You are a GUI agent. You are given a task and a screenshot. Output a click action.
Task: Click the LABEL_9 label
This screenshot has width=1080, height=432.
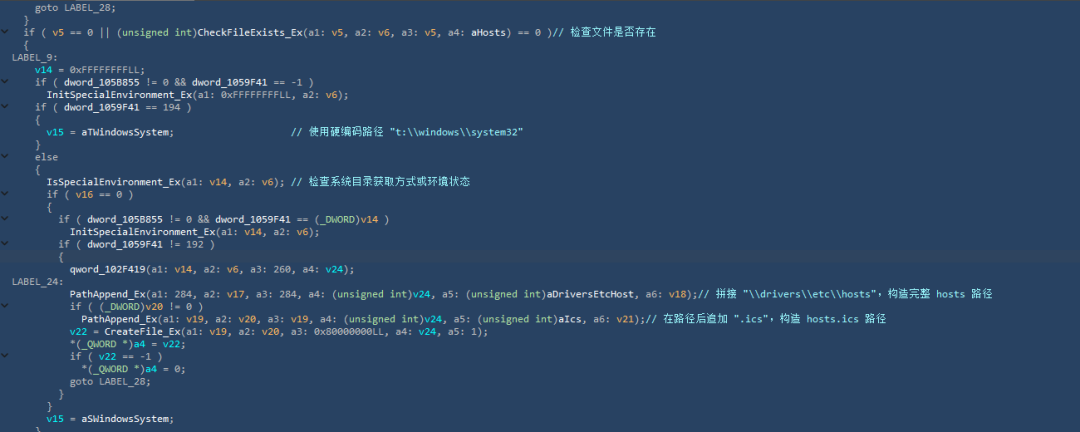click(34, 57)
